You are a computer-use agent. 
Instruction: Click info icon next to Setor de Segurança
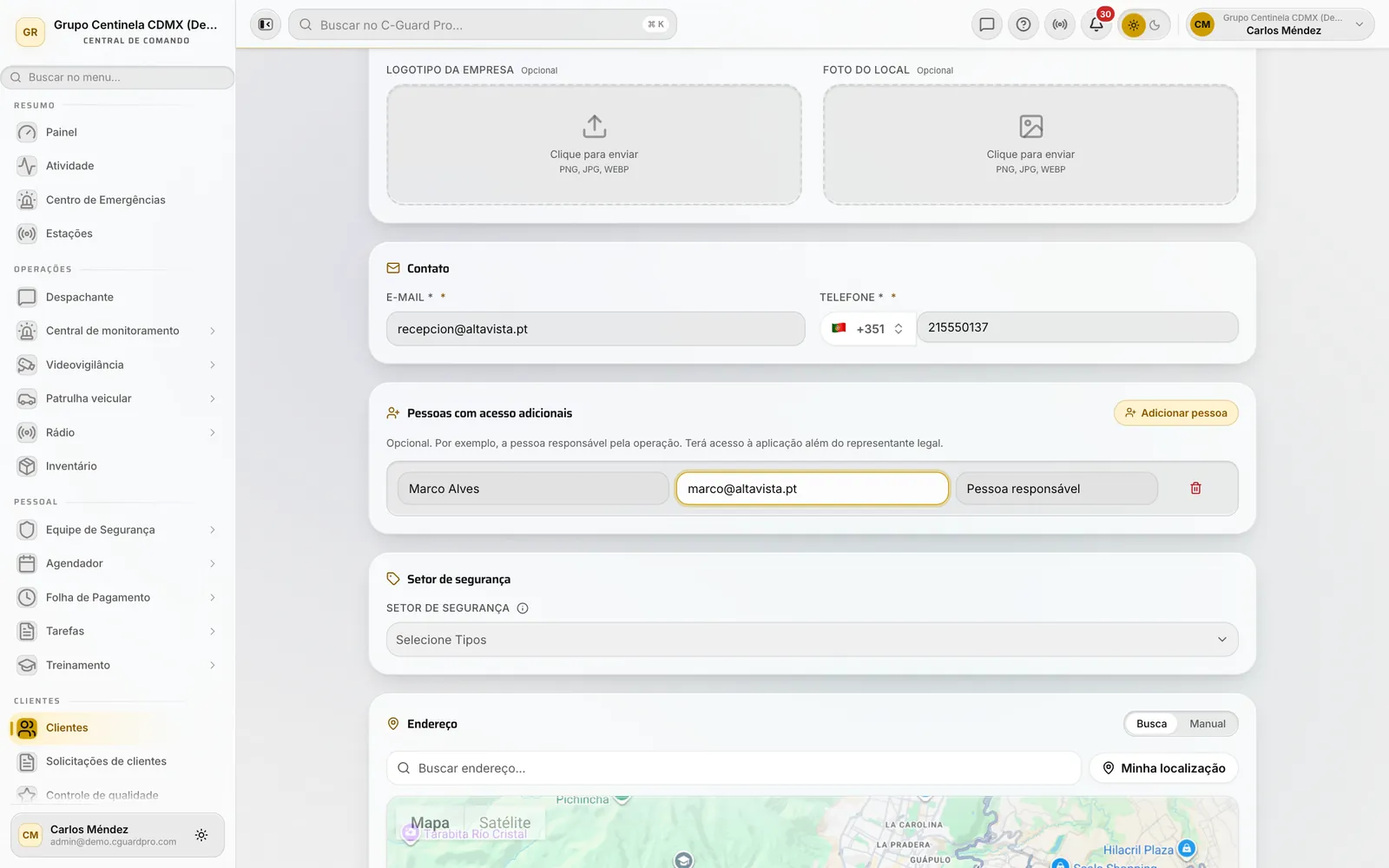[523, 608]
